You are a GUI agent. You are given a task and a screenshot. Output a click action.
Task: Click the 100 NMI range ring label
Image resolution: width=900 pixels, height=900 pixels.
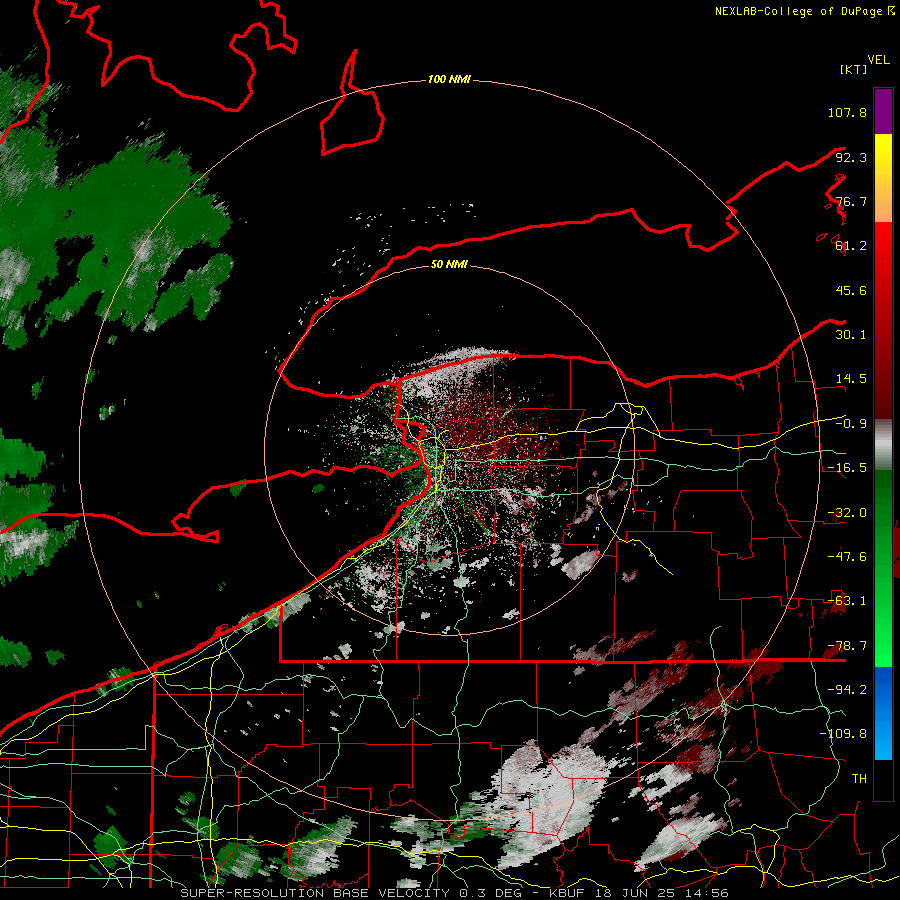(449, 79)
